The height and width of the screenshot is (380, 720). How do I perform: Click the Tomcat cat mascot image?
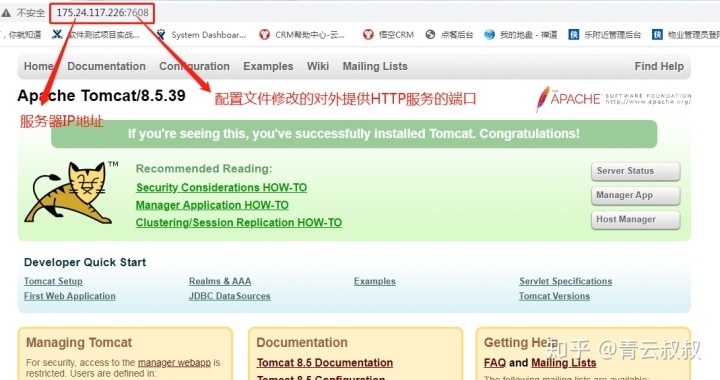point(70,193)
